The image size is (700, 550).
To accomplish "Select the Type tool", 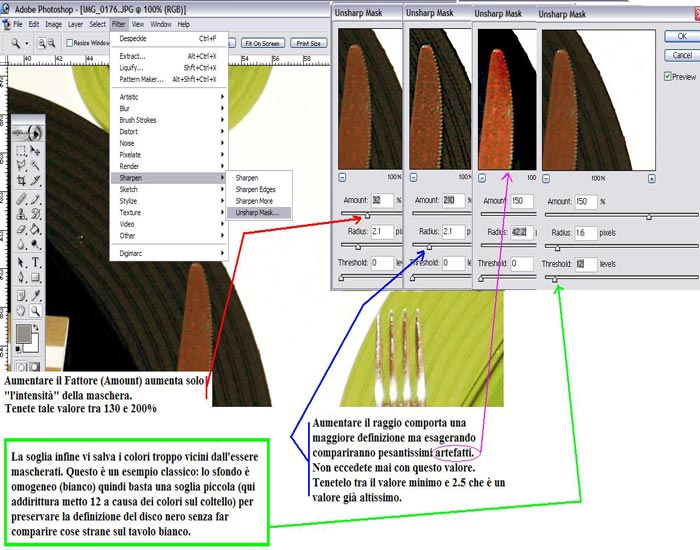I will point(35,262).
